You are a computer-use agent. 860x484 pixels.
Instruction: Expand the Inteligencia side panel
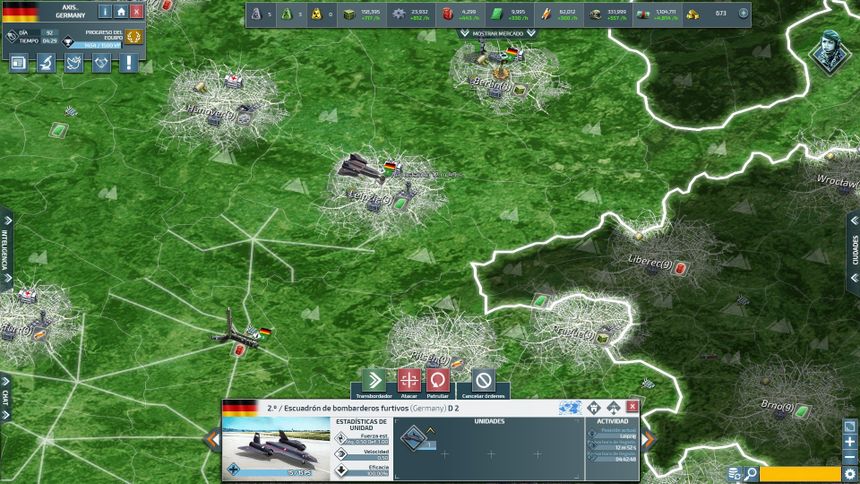[x=6, y=250]
